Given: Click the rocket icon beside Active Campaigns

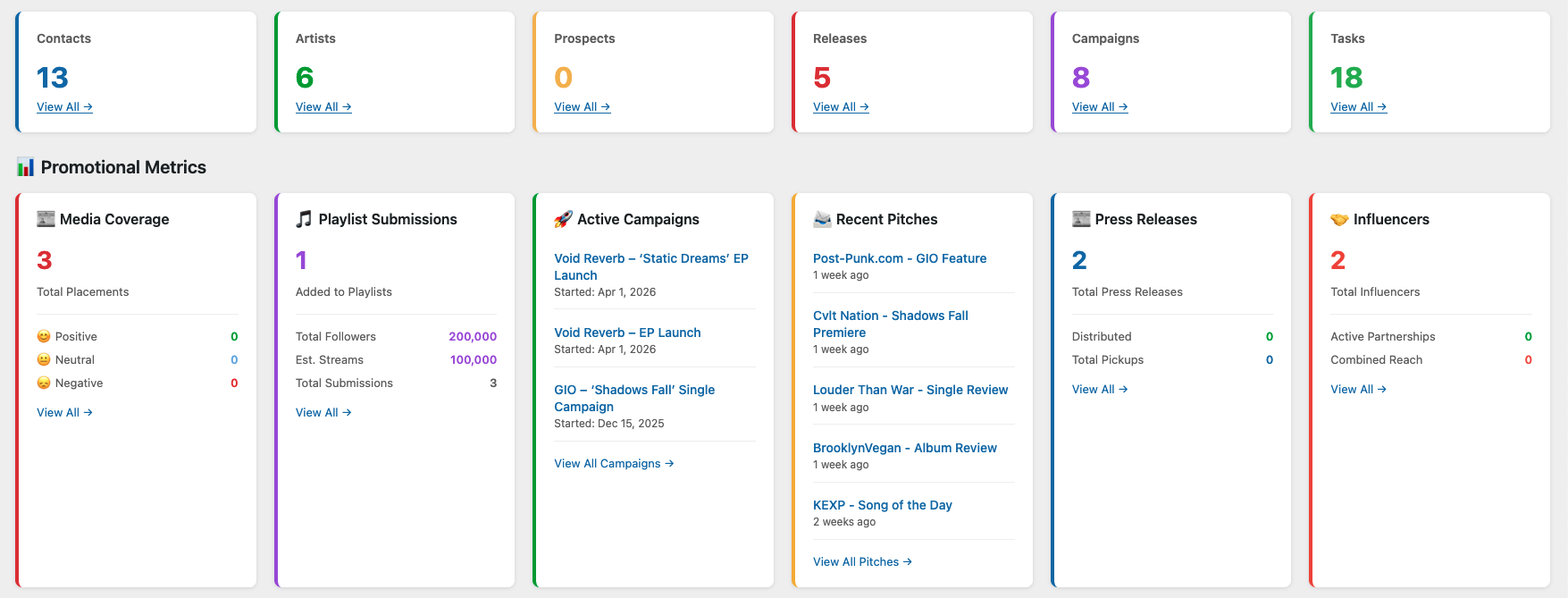Looking at the screenshot, I should click(563, 219).
